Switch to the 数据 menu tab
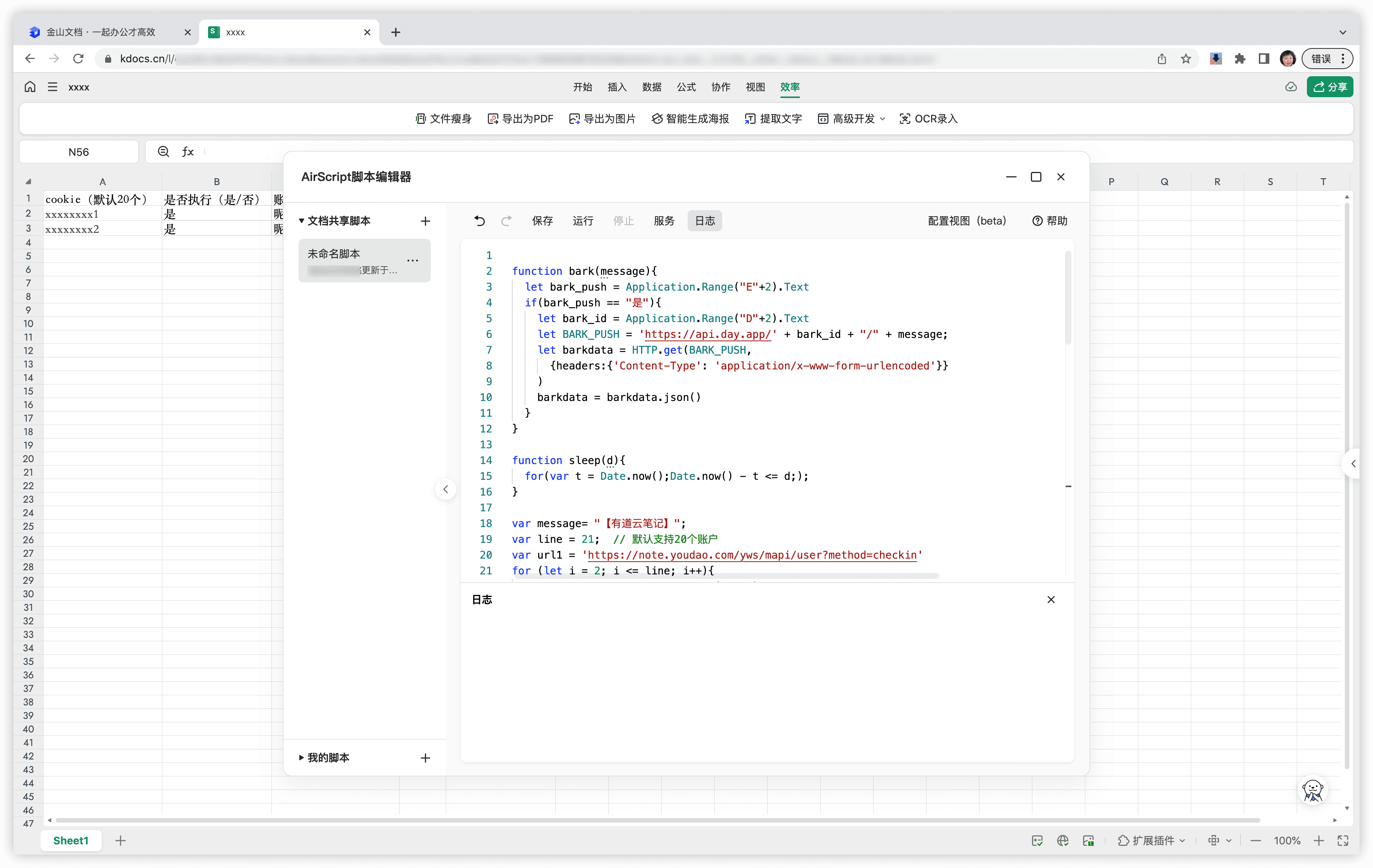 pos(652,87)
